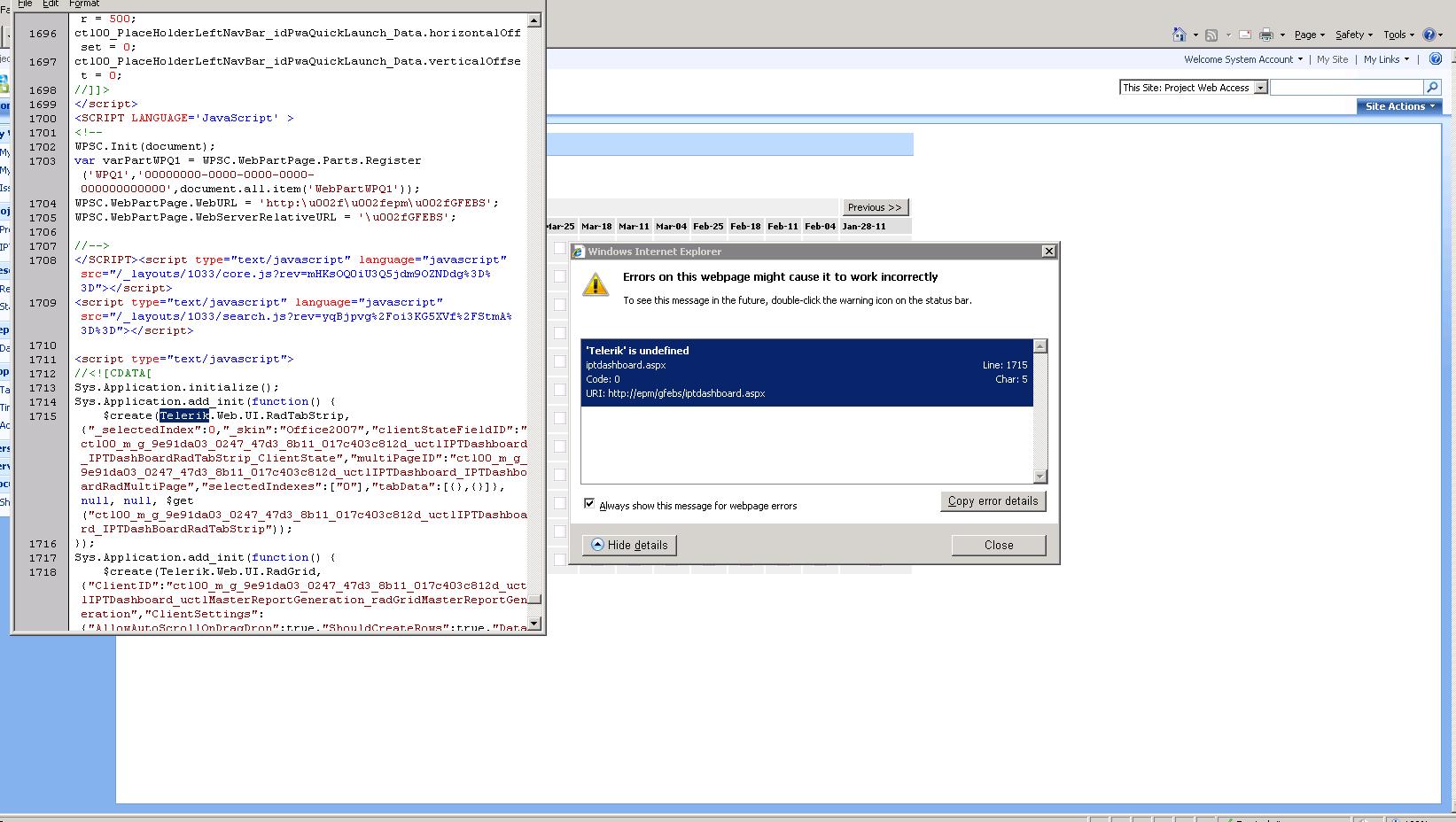Viewport: 1456px width, 822px height.
Task: Click the error list scroll-up arrow
Action: (1040, 346)
